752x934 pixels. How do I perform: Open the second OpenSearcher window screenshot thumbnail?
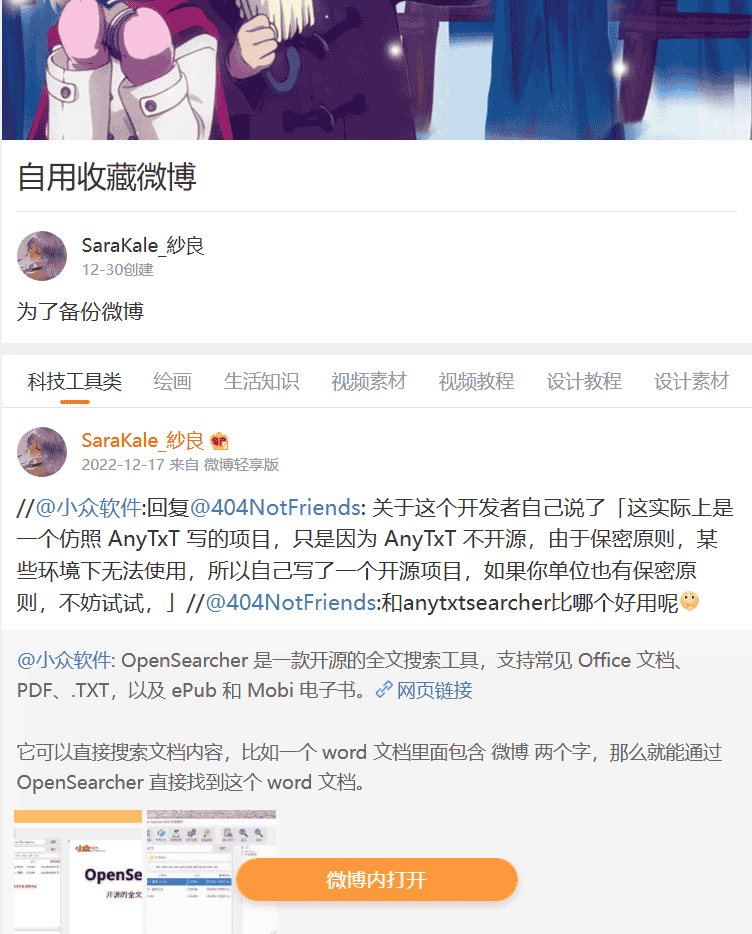point(212,872)
